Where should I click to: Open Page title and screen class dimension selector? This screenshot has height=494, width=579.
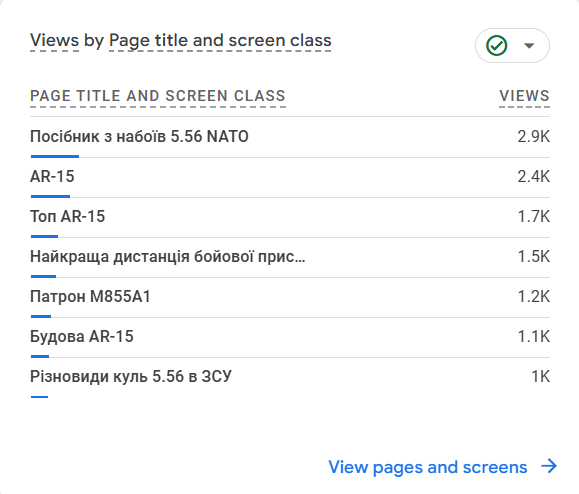(220, 41)
